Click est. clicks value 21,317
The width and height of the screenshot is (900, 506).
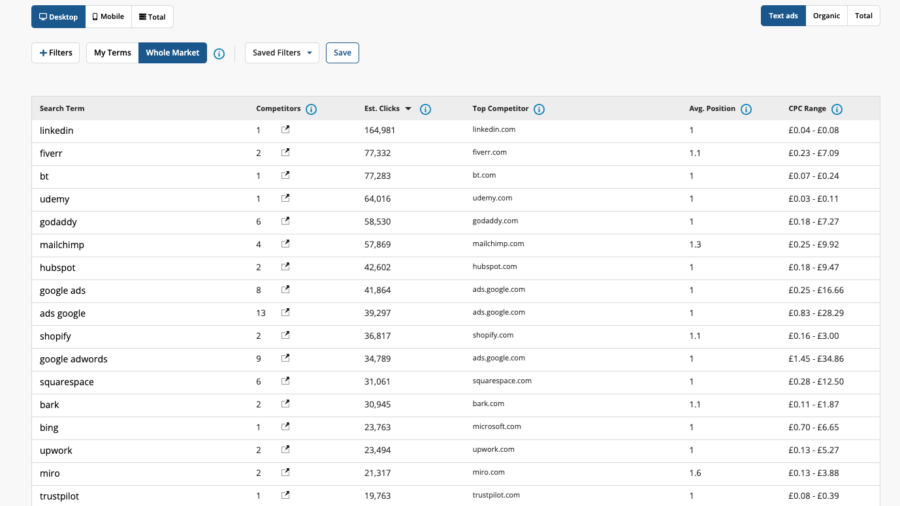pyautogui.click(x=377, y=473)
